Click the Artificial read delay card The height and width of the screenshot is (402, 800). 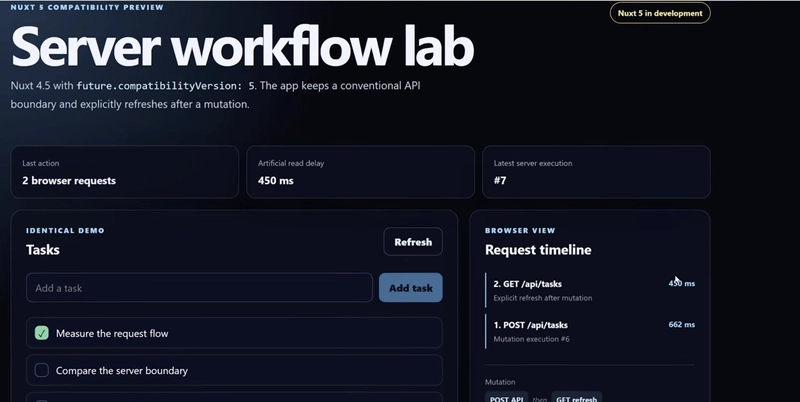(x=360, y=172)
